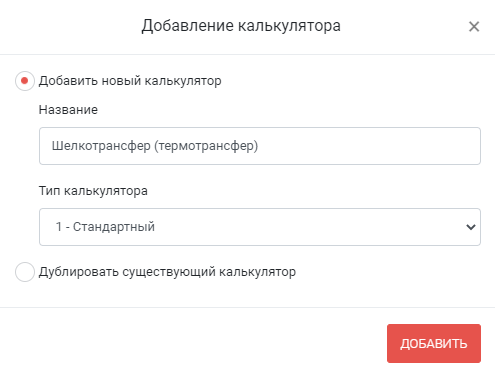Click the Добавление калькулятора dialog title
The width and height of the screenshot is (495, 377).
[241, 26]
